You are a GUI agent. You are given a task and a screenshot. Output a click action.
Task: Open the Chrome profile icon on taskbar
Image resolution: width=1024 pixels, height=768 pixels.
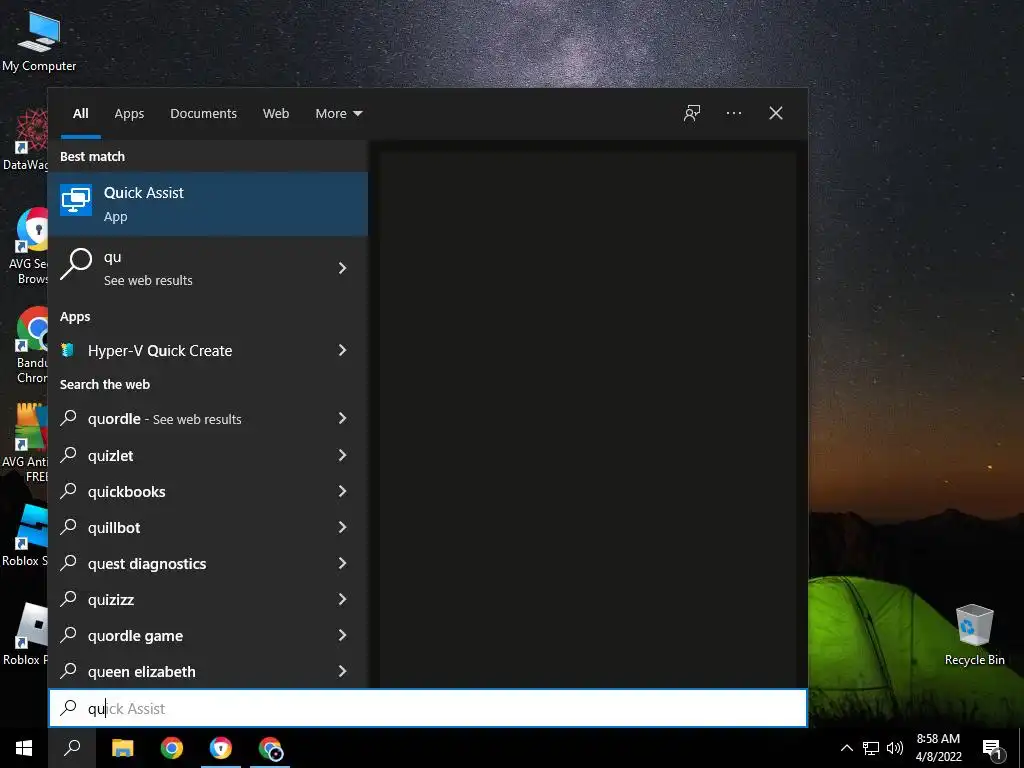(x=270, y=748)
